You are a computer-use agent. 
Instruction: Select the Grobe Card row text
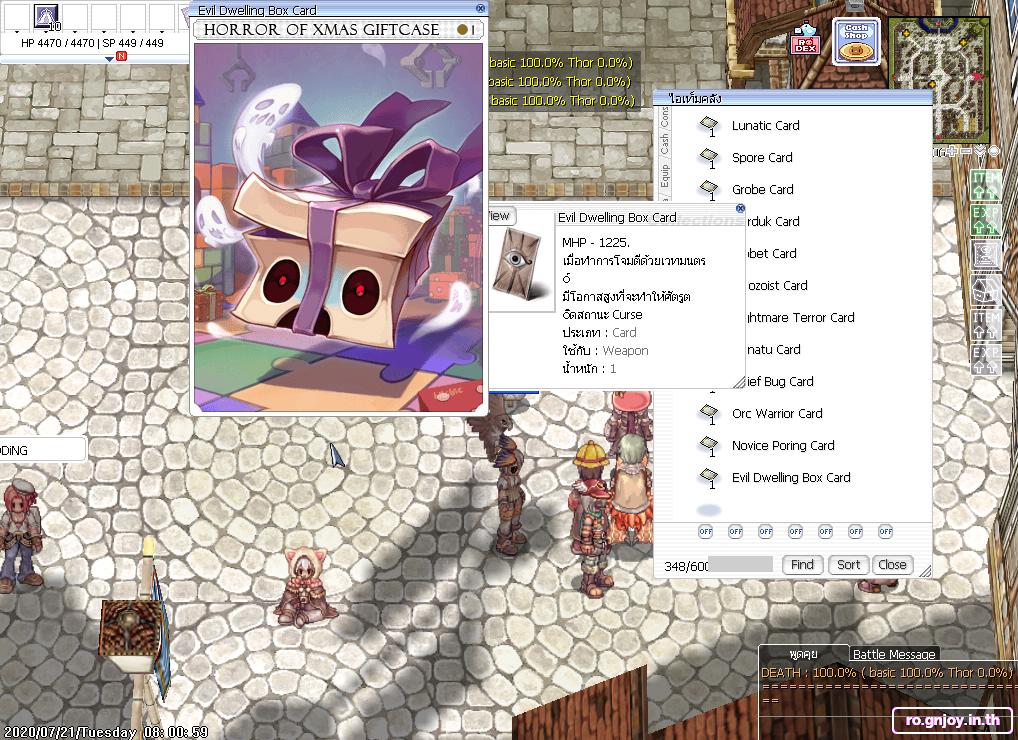[x=763, y=190]
